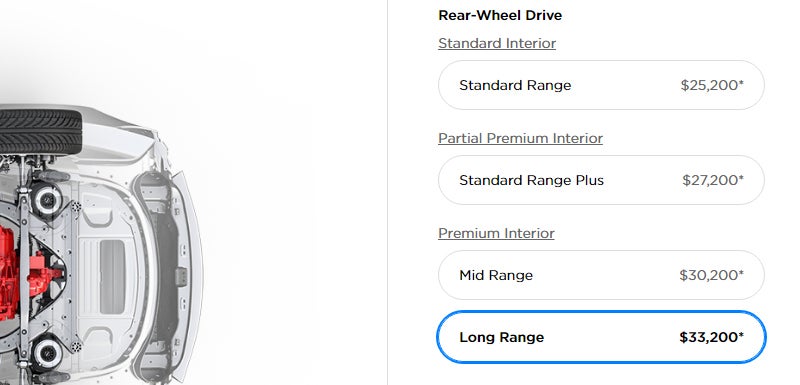Open the Partial Premium Interior link
The width and height of the screenshot is (800, 385).
point(520,138)
